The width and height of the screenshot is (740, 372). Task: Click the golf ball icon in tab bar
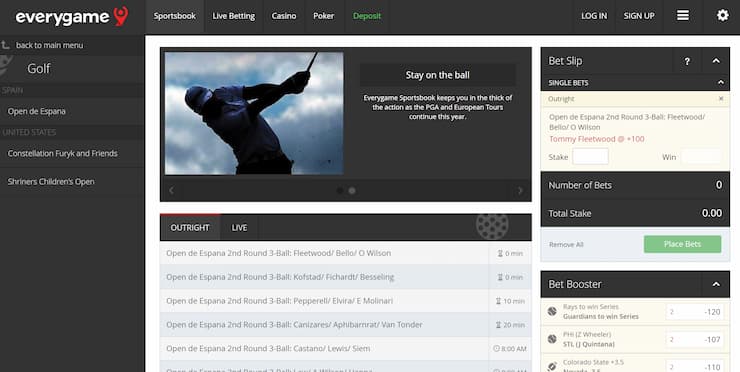492,227
